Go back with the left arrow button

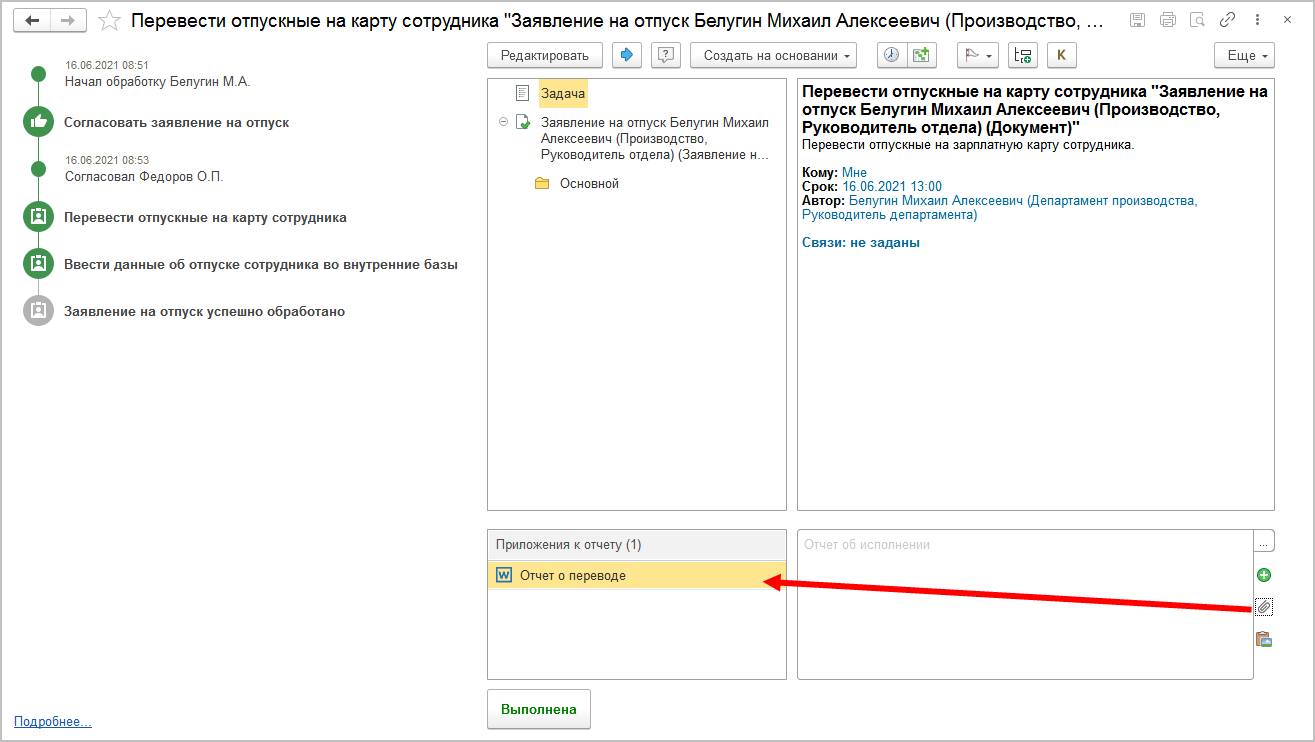pos(31,20)
